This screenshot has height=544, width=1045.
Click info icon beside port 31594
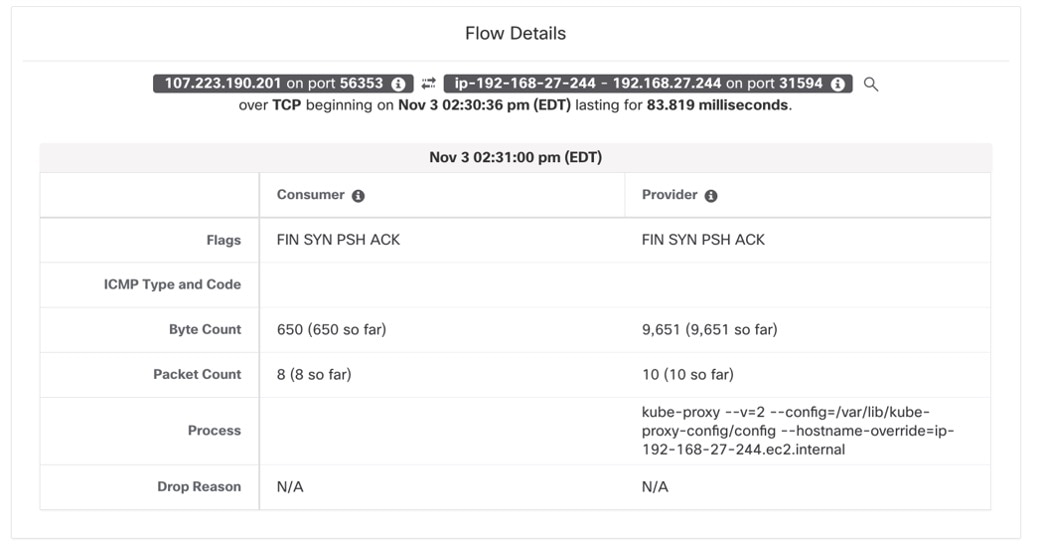pyautogui.click(x=837, y=84)
